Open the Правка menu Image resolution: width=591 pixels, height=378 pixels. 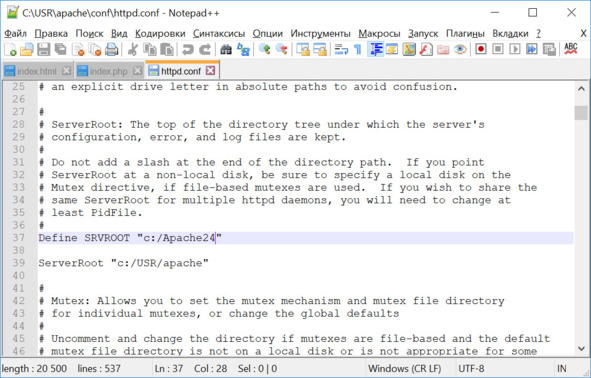51,34
